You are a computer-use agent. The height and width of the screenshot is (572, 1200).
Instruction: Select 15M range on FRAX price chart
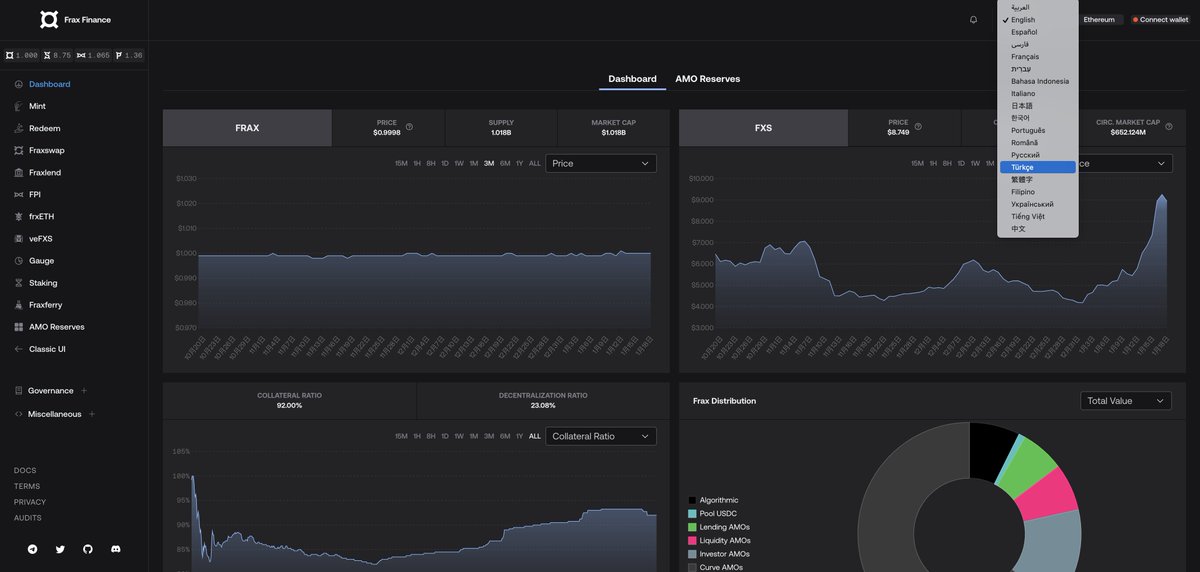point(401,163)
